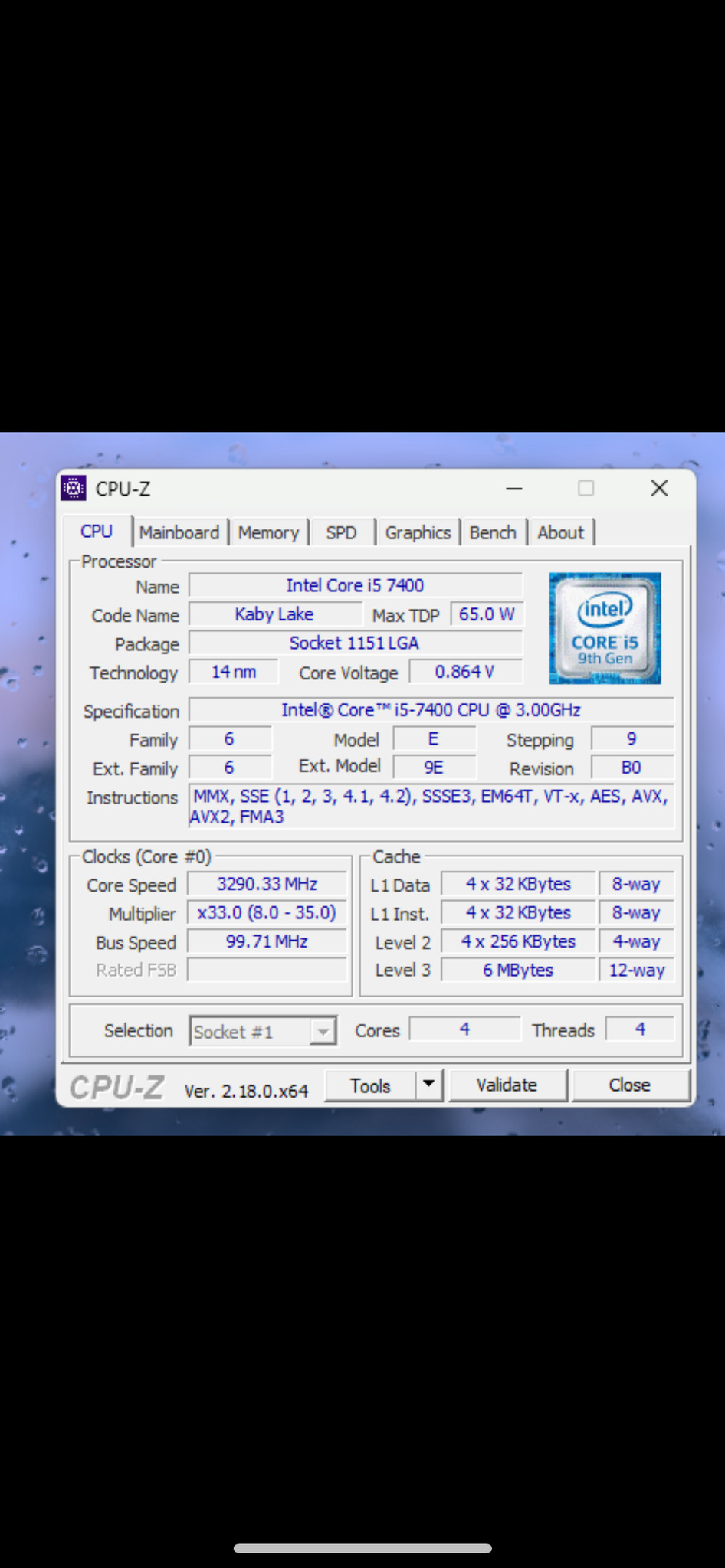
Task: Click the Level 3 value 6 MBytes
Action: [519, 970]
